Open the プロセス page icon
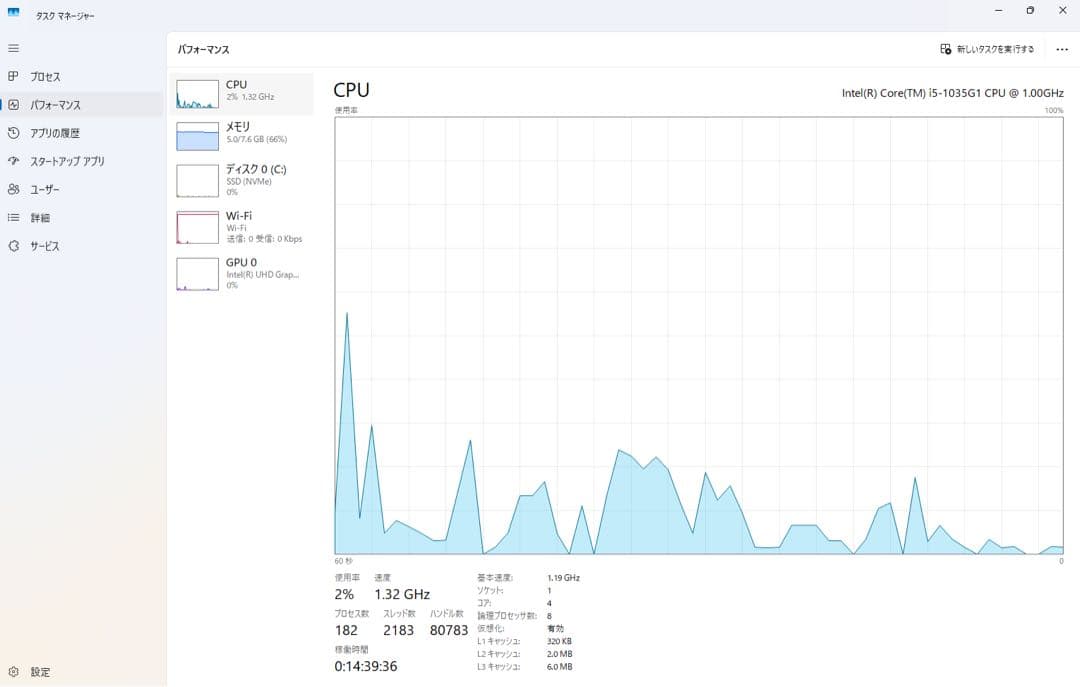Screen dimensions: 1080x687 [x=13, y=76]
